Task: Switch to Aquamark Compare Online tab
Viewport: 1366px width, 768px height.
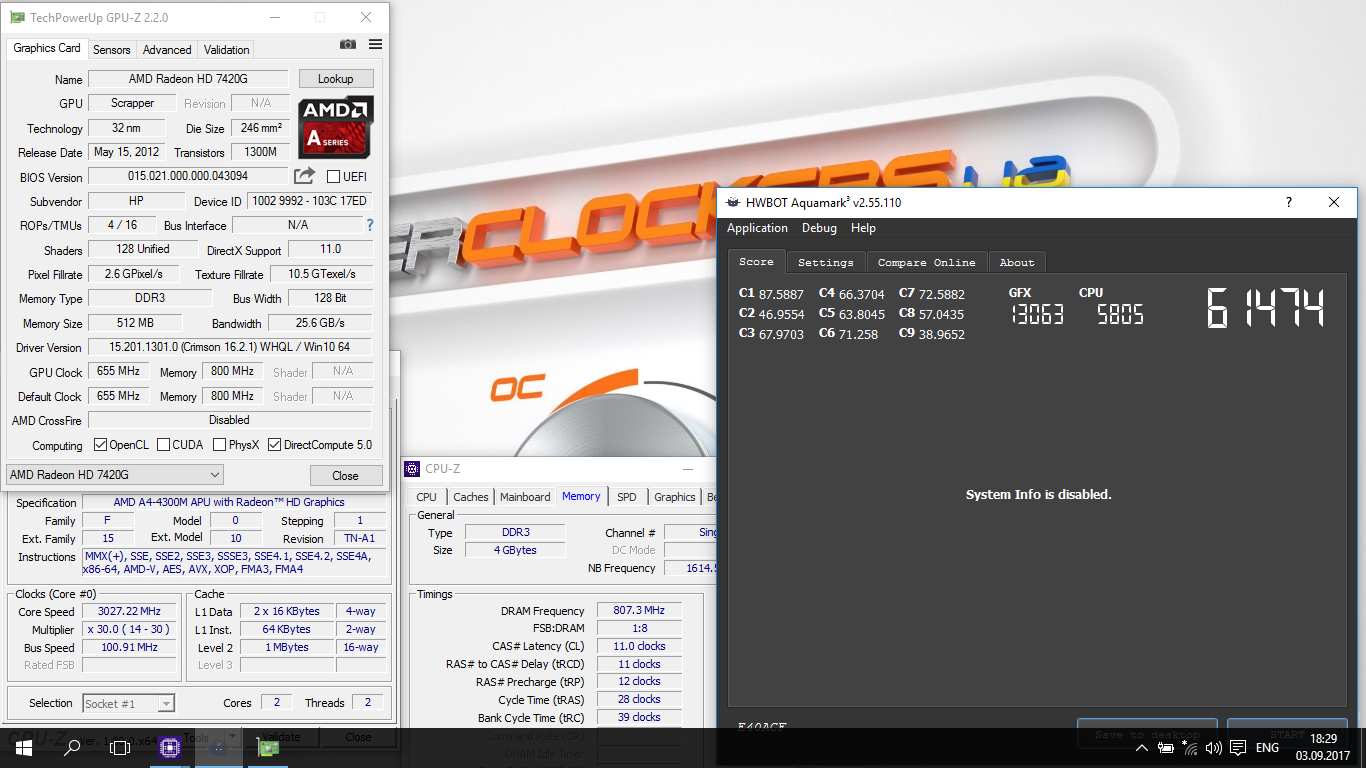Action: coord(927,262)
